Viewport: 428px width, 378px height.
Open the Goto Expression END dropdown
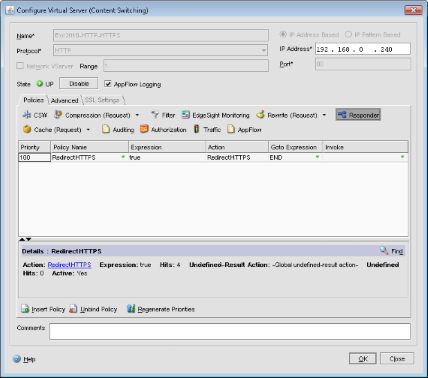(317, 157)
